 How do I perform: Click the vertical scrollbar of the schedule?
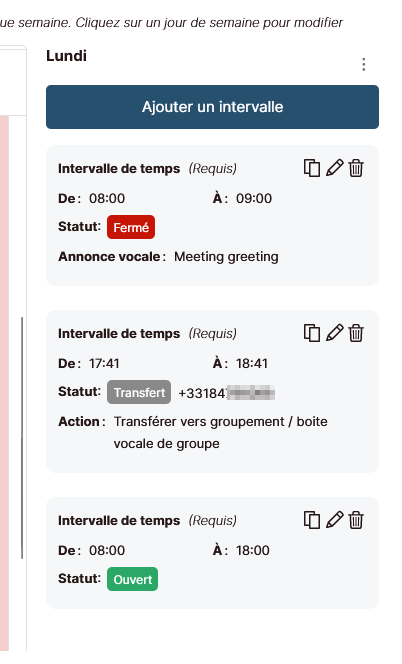tap(22, 437)
